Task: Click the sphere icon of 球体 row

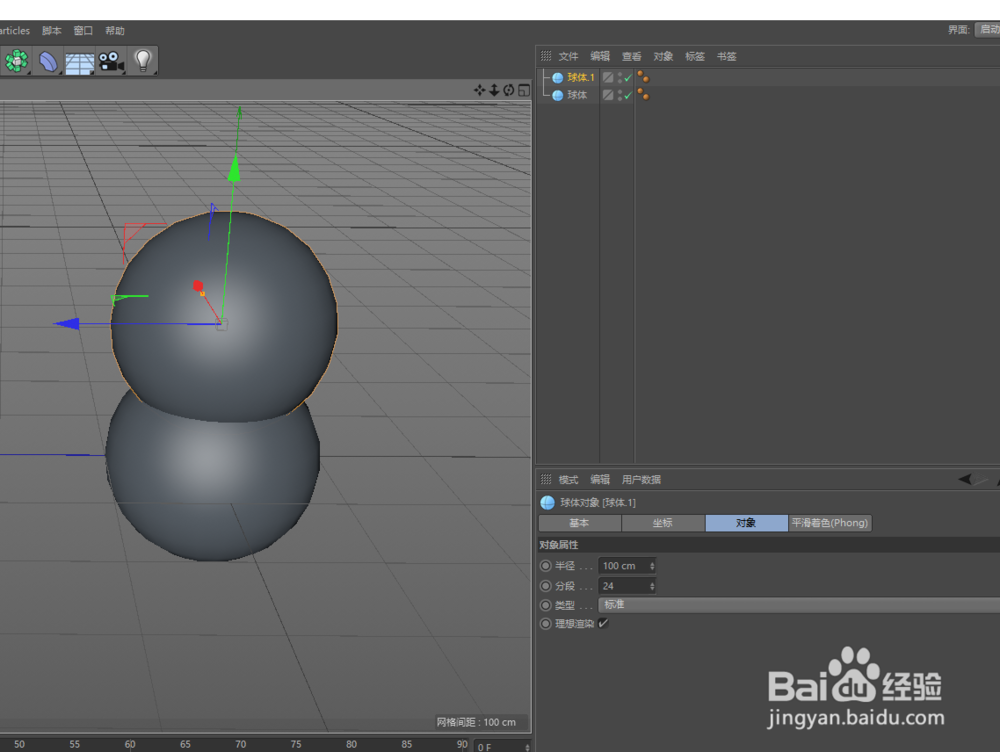Action: click(557, 95)
